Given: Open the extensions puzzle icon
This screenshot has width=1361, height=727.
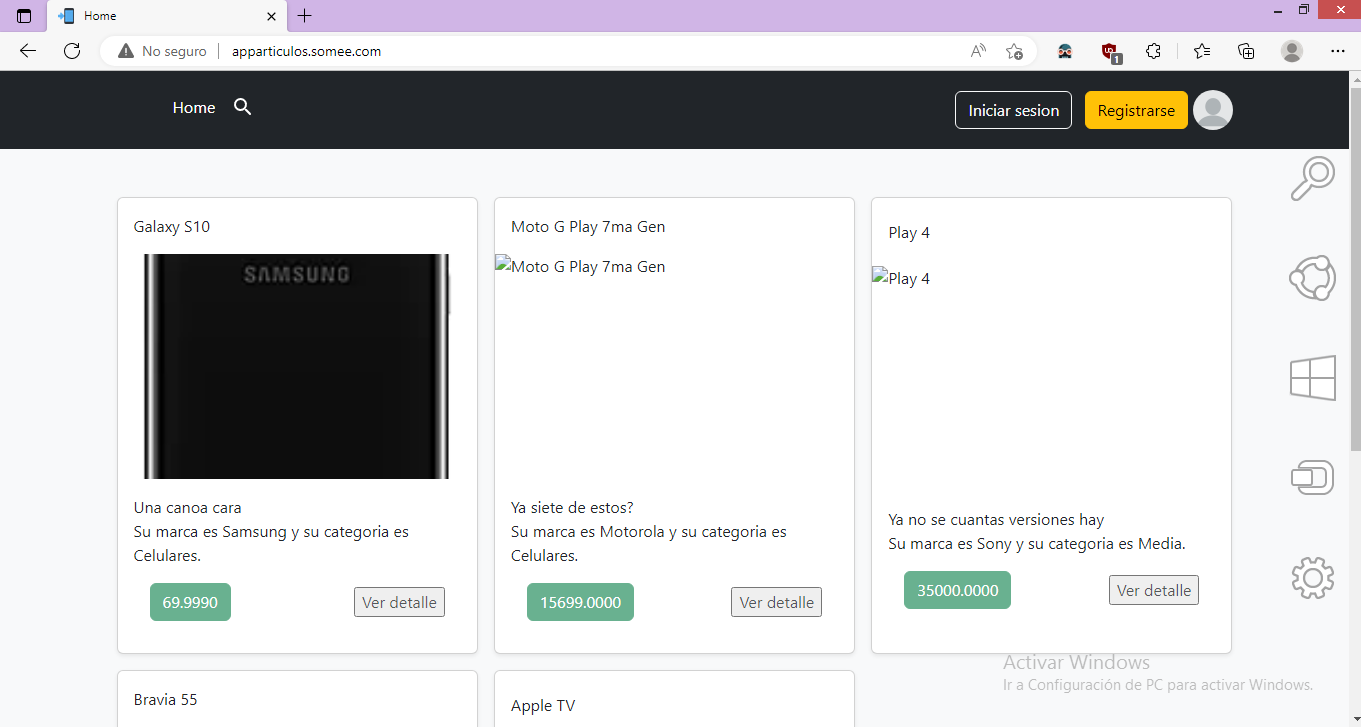Looking at the screenshot, I should 1153,51.
